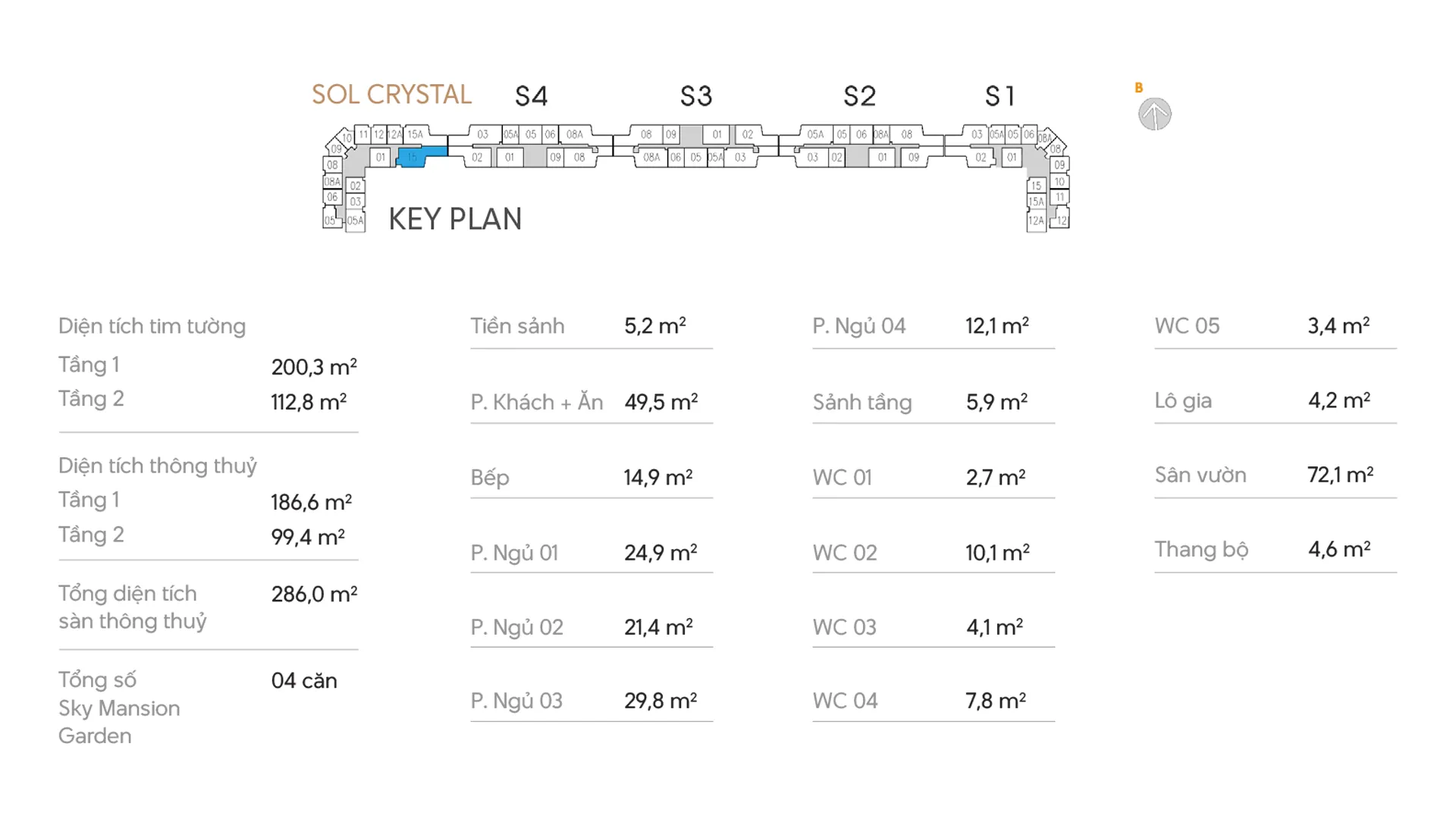
Task: Click the Diện tích tim tường heading
Action: [152, 326]
